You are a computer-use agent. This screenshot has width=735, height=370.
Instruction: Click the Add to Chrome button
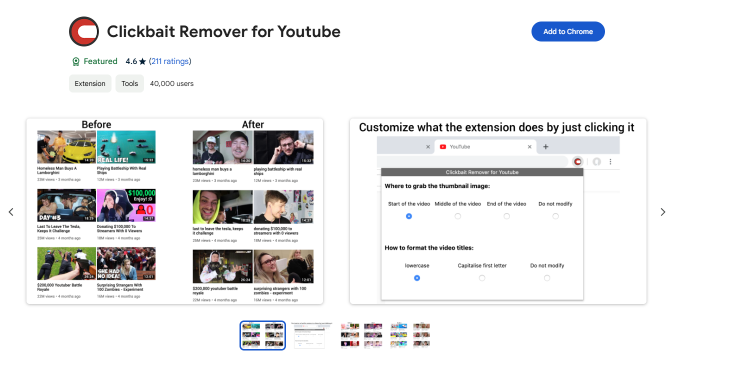[568, 31]
